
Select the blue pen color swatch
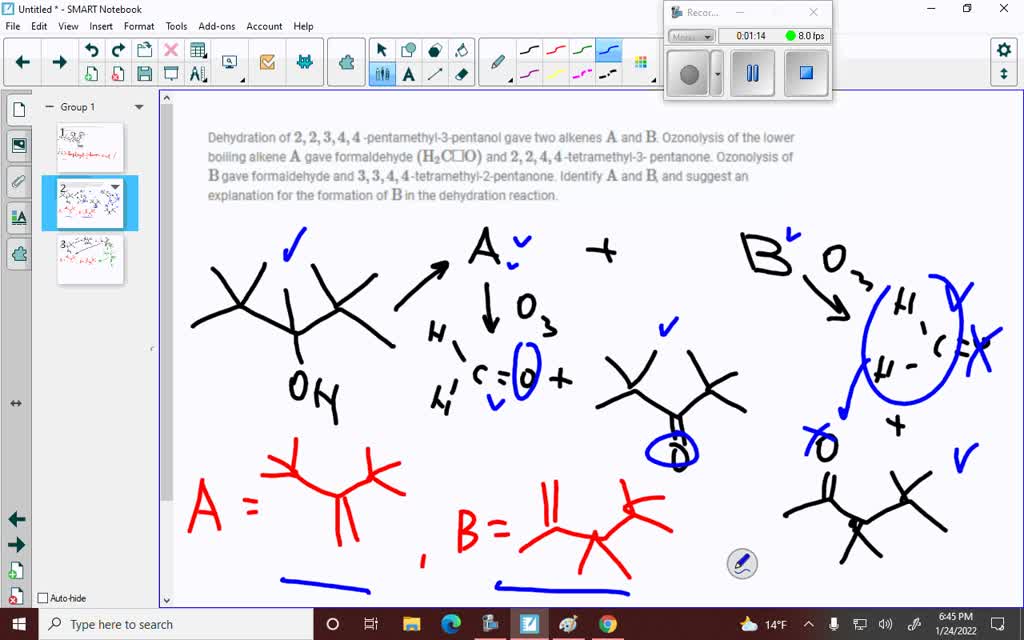click(608, 49)
